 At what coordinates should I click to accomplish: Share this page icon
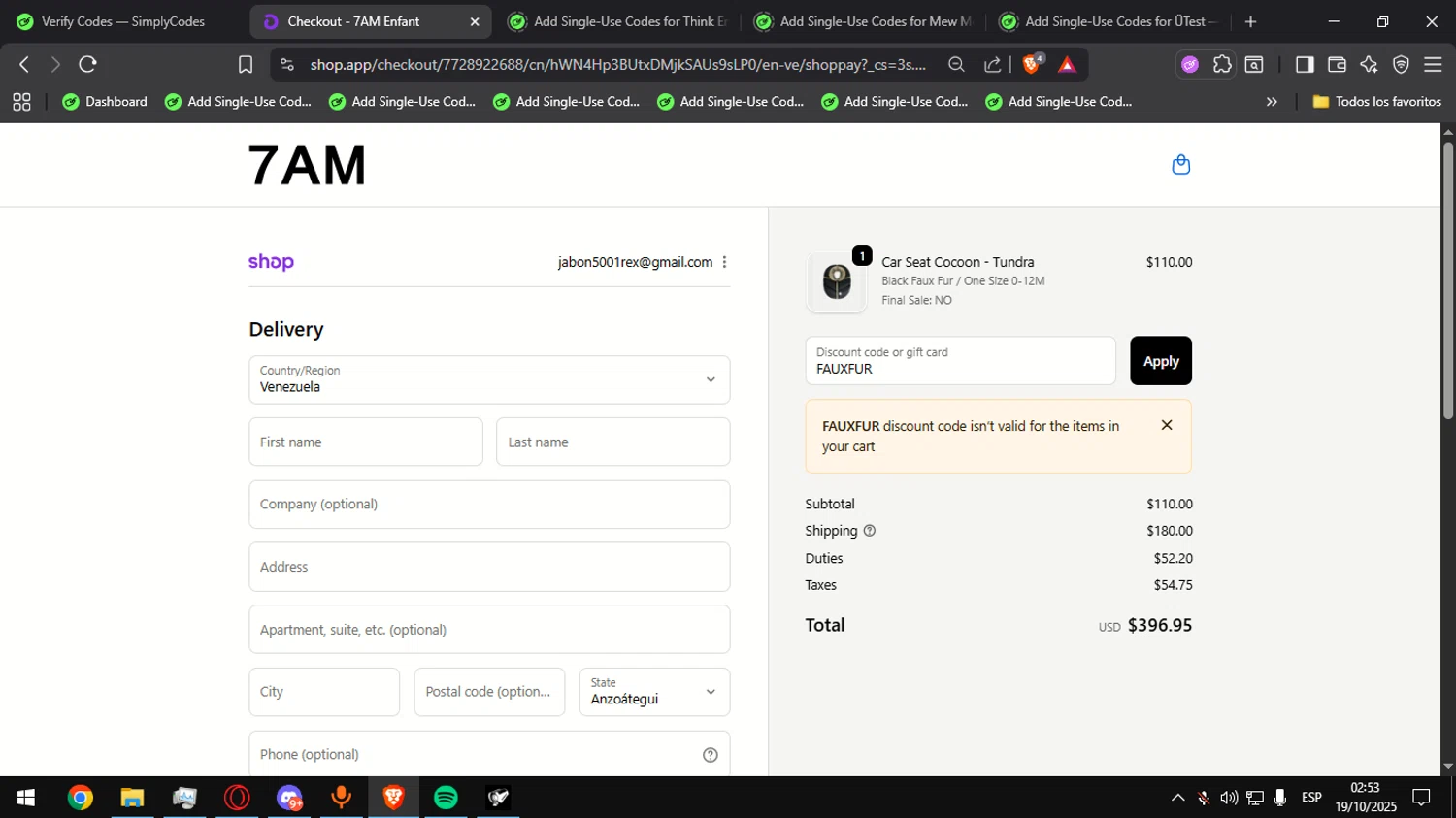pyautogui.click(x=992, y=64)
